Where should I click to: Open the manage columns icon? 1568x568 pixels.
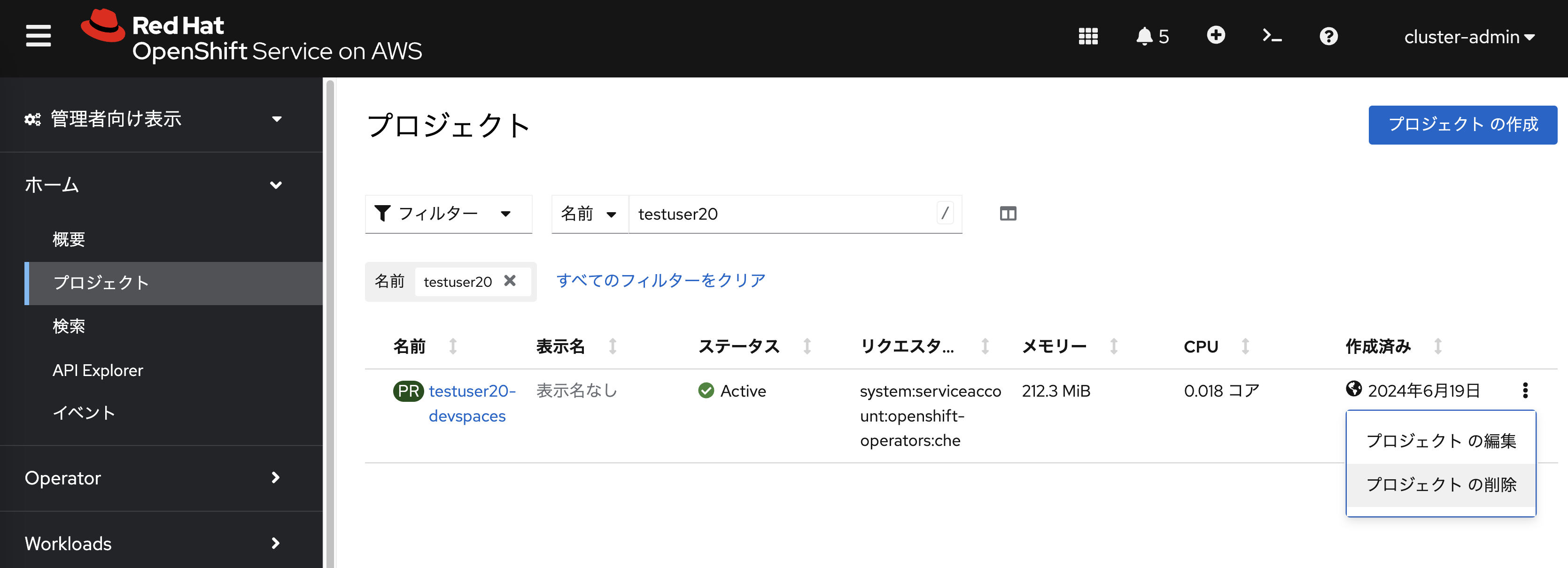tap(1008, 214)
